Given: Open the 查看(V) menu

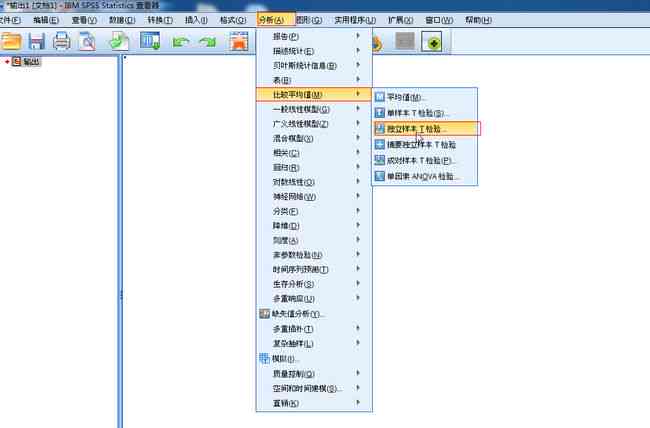Looking at the screenshot, I should point(84,20).
